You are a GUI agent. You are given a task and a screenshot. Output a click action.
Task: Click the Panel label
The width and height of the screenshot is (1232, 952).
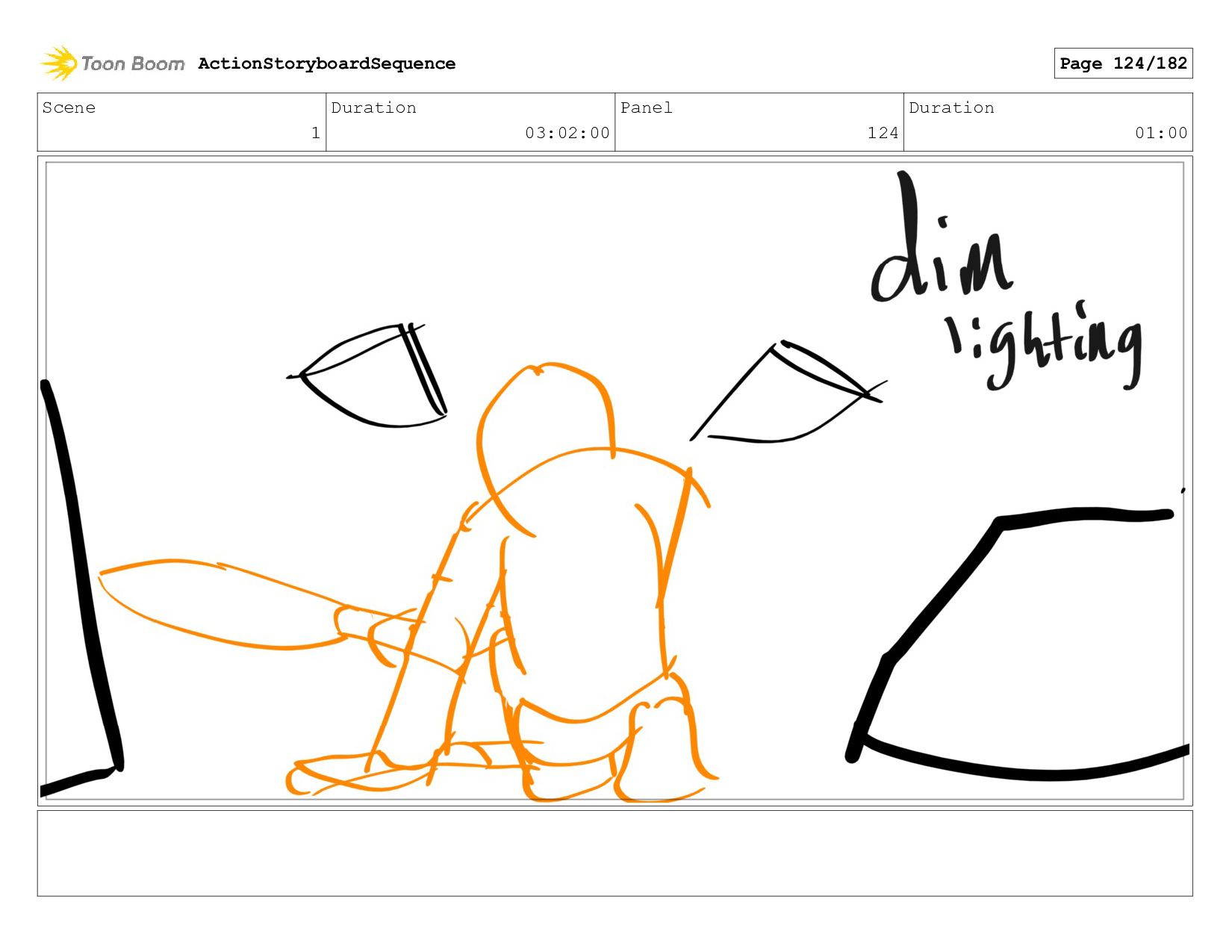coord(647,108)
